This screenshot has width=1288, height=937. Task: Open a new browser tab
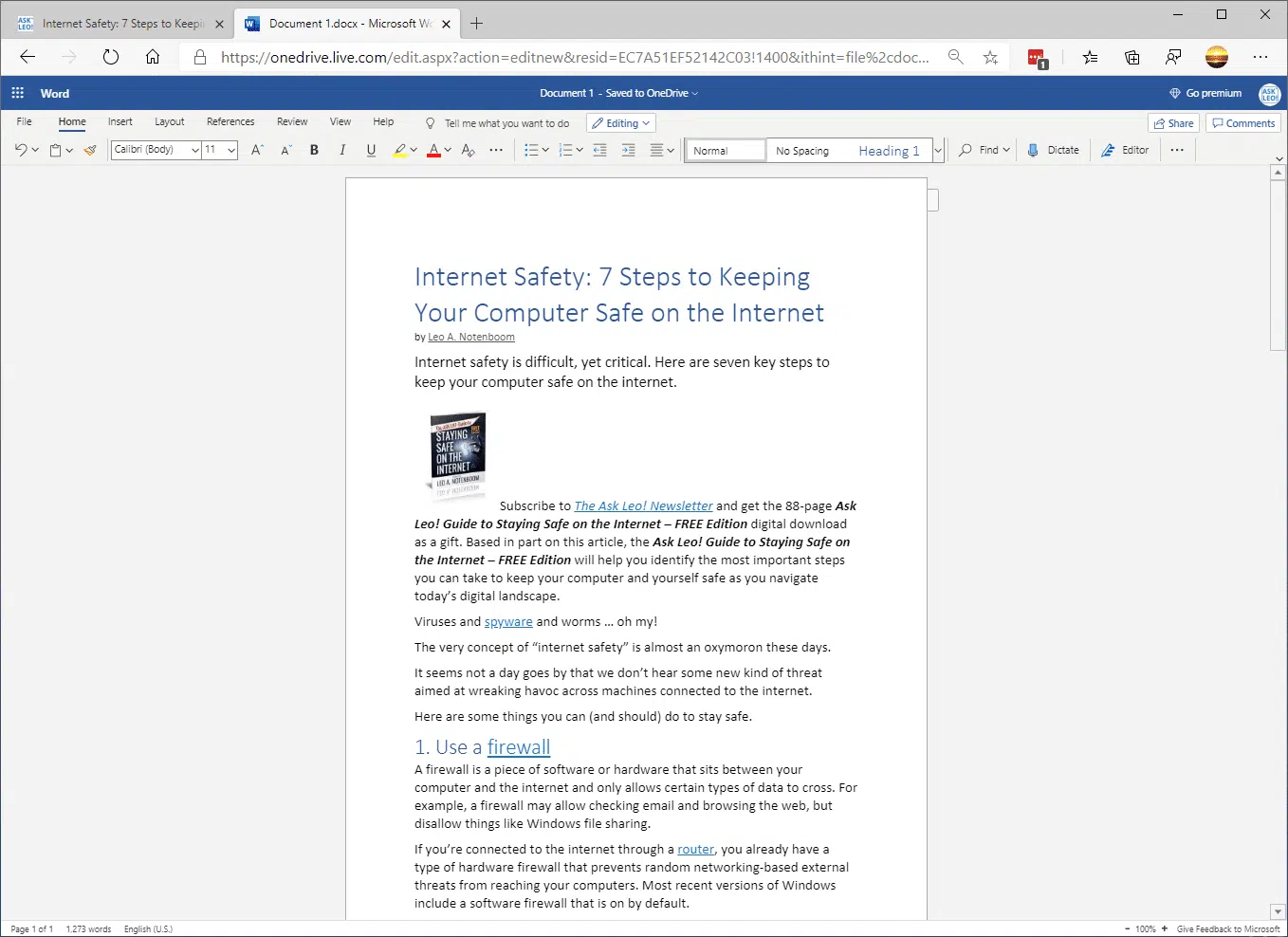477,24
